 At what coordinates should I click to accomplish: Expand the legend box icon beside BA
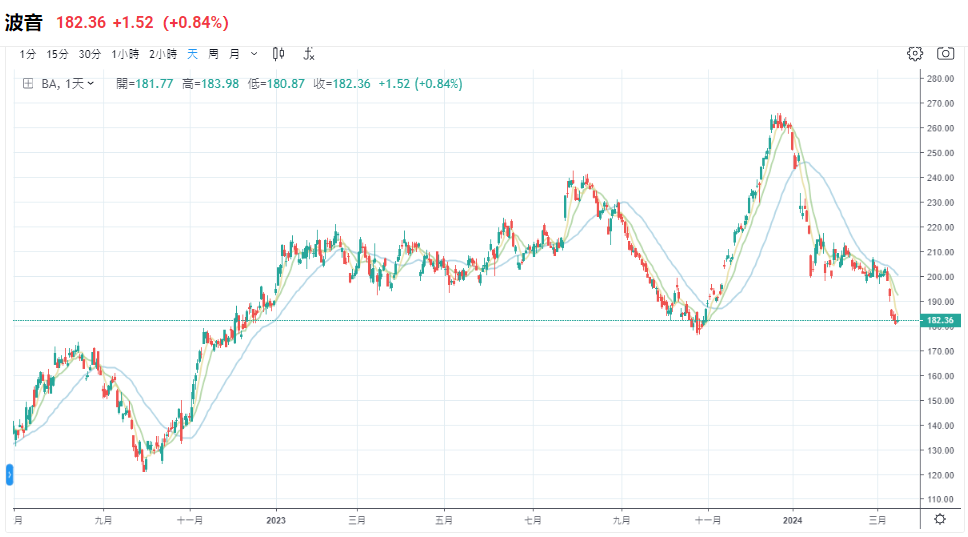click(28, 83)
